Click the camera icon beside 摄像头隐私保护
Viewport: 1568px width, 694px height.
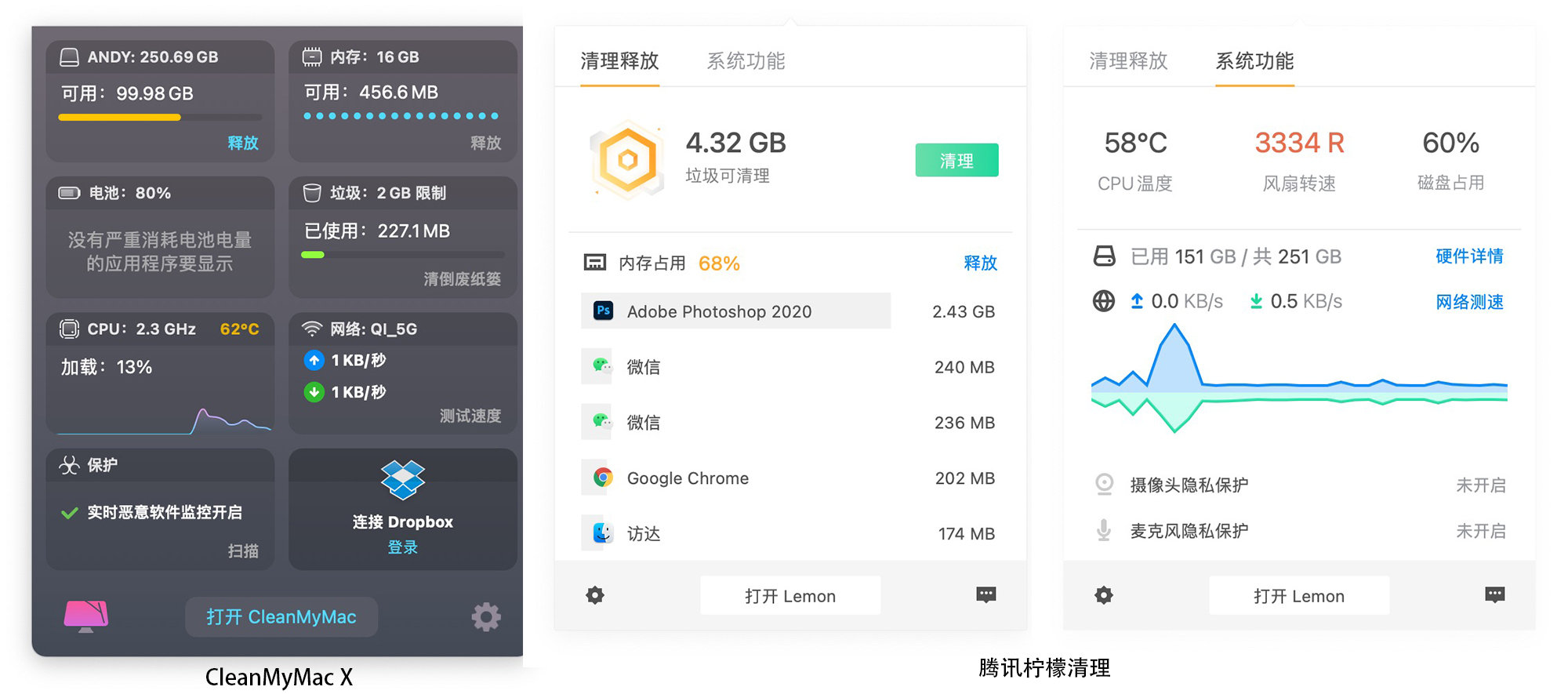[x=1104, y=485]
